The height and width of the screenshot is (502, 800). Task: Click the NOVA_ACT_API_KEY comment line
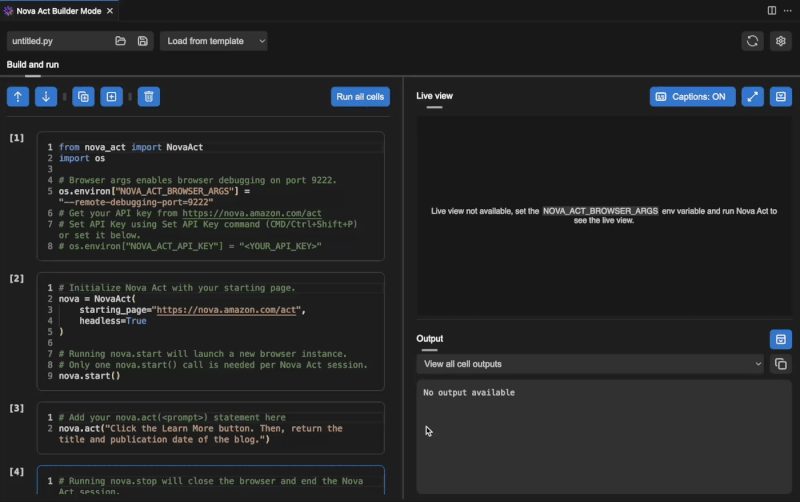[190, 246]
